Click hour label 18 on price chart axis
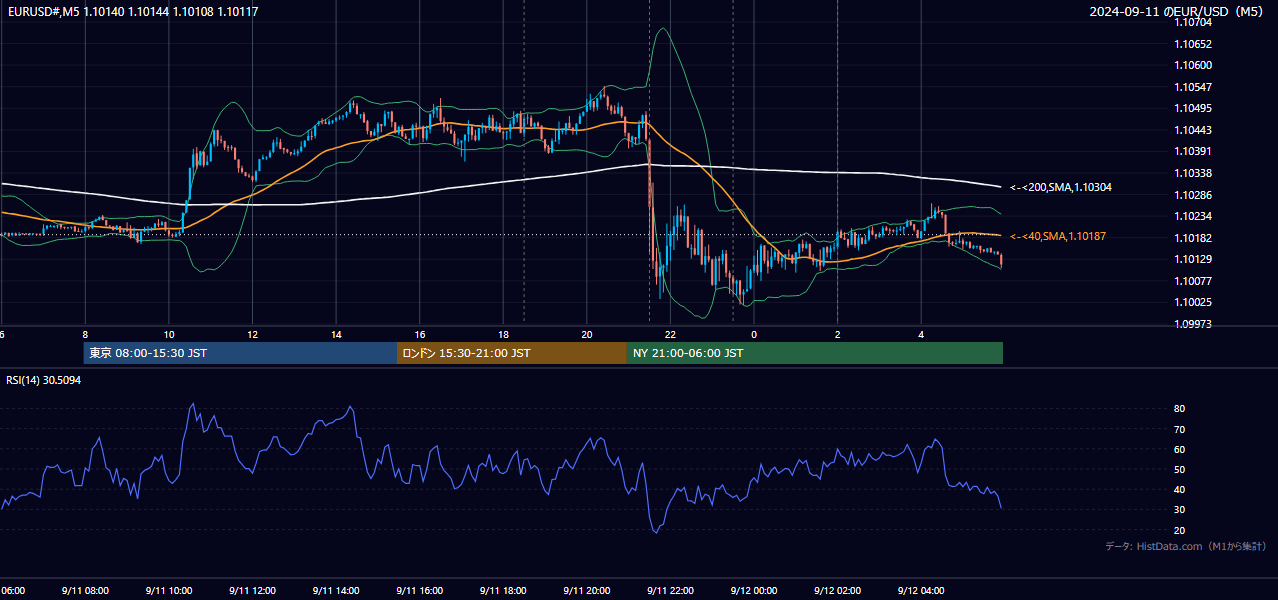This screenshot has width=1278, height=600. (x=503, y=335)
